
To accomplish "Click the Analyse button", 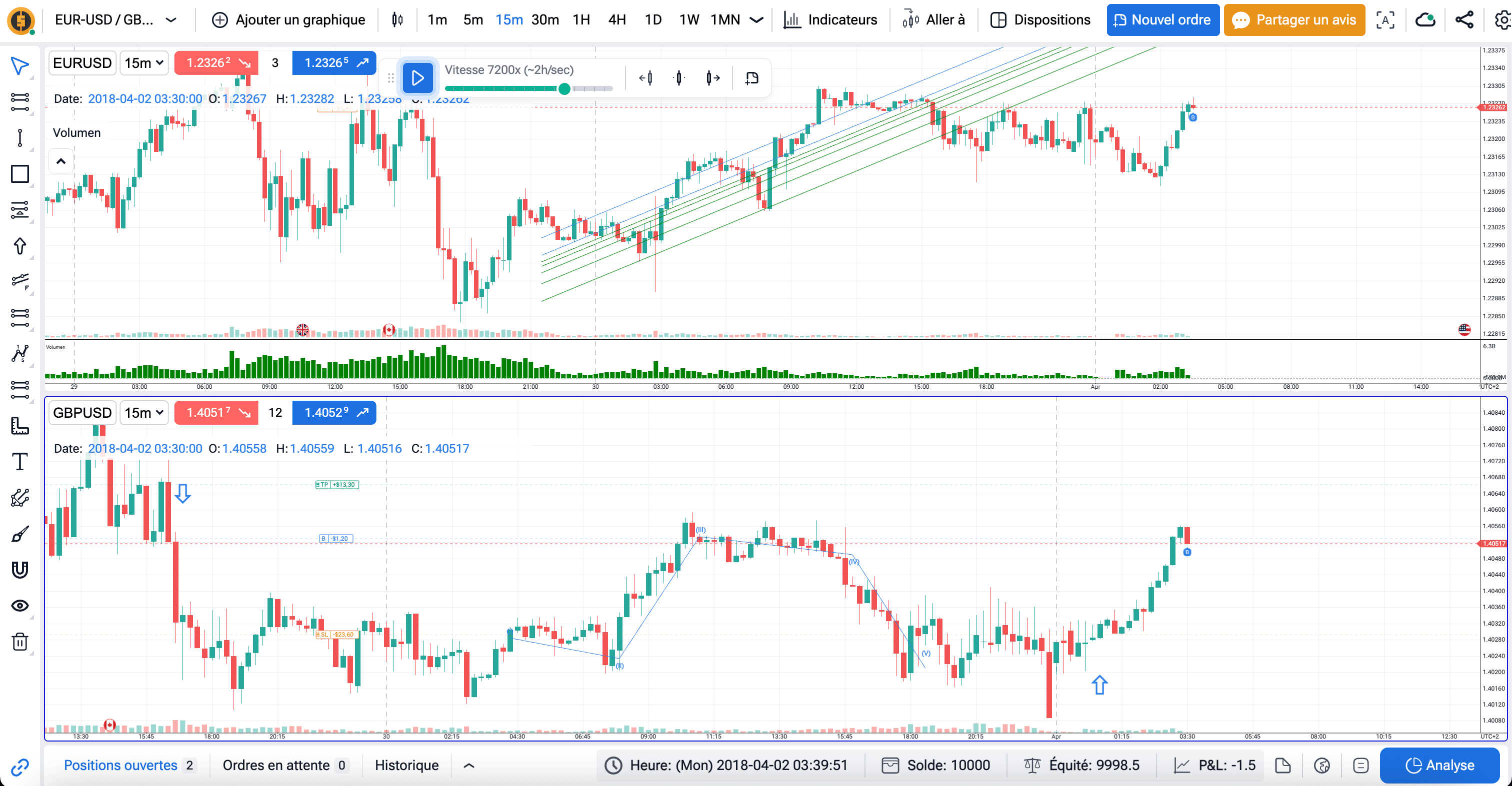I will coord(1441,766).
